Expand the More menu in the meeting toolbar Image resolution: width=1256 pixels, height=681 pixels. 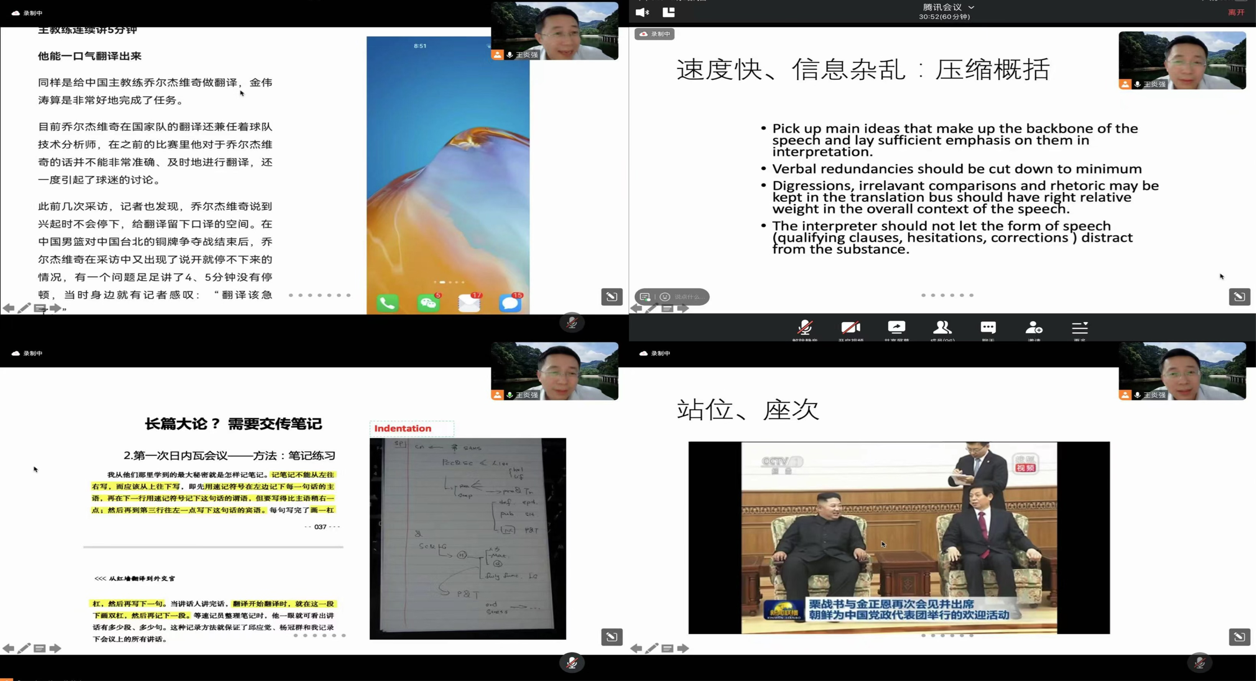point(1080,328)
